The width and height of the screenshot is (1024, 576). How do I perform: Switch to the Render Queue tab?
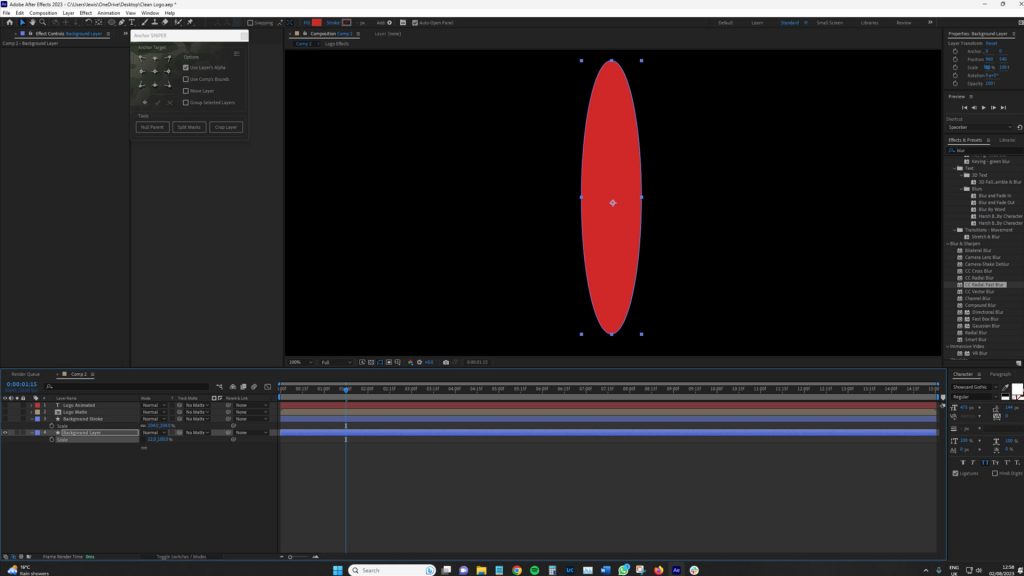tap(25, 374)
